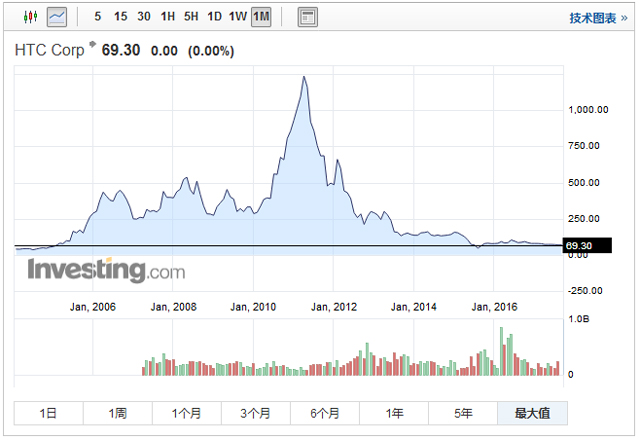Click the -250.00 price axis label
The width and height of the screenshot is (640, 440).
(x=585, y=291)
